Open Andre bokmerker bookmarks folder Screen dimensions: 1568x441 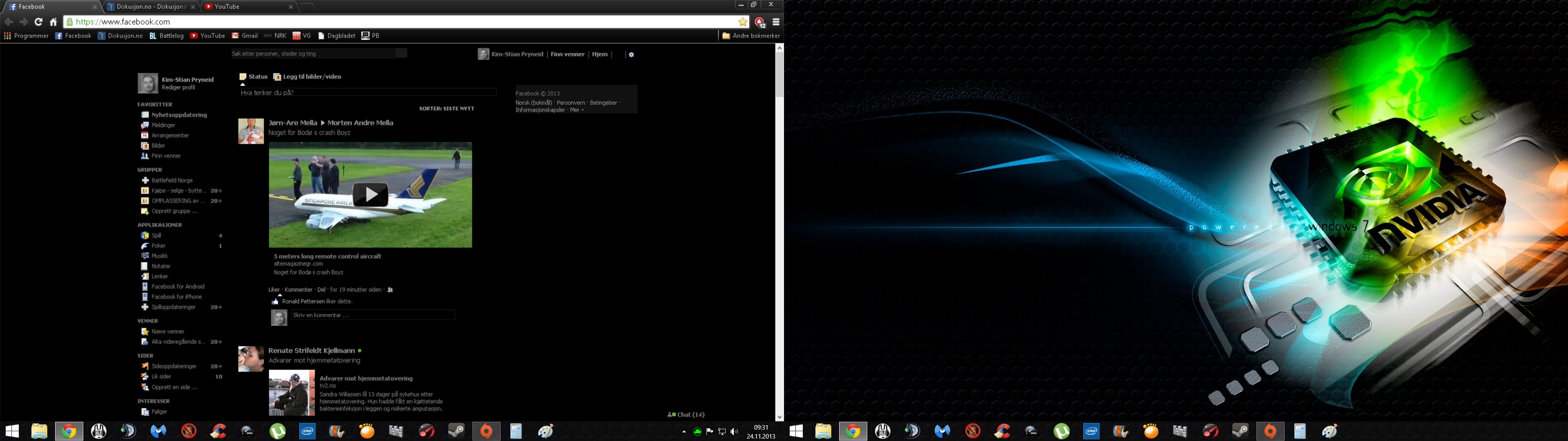pyautogui.click(x=751, y=36)
